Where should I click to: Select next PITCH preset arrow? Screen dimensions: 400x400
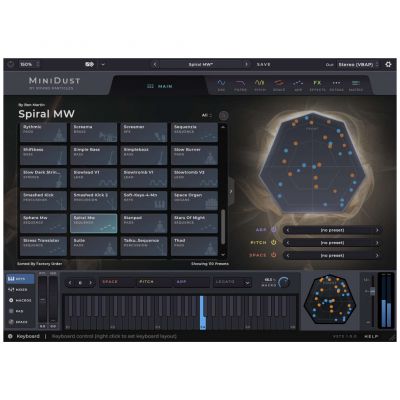point(377,243)
